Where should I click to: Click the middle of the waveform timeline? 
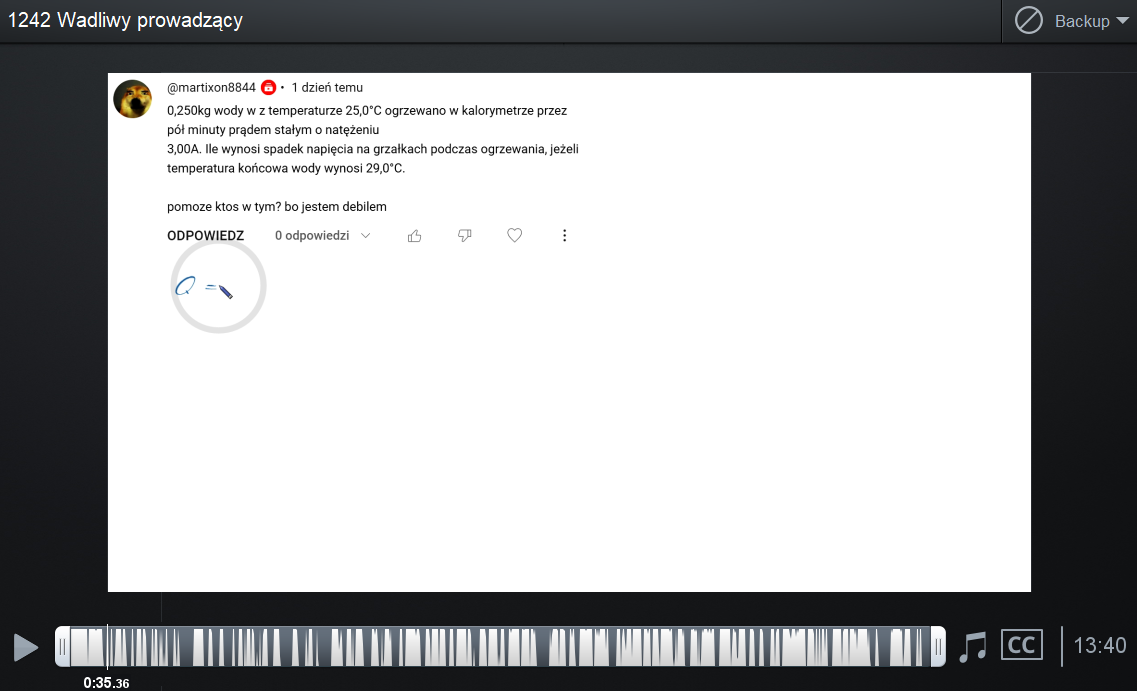[x=500, y=647]
